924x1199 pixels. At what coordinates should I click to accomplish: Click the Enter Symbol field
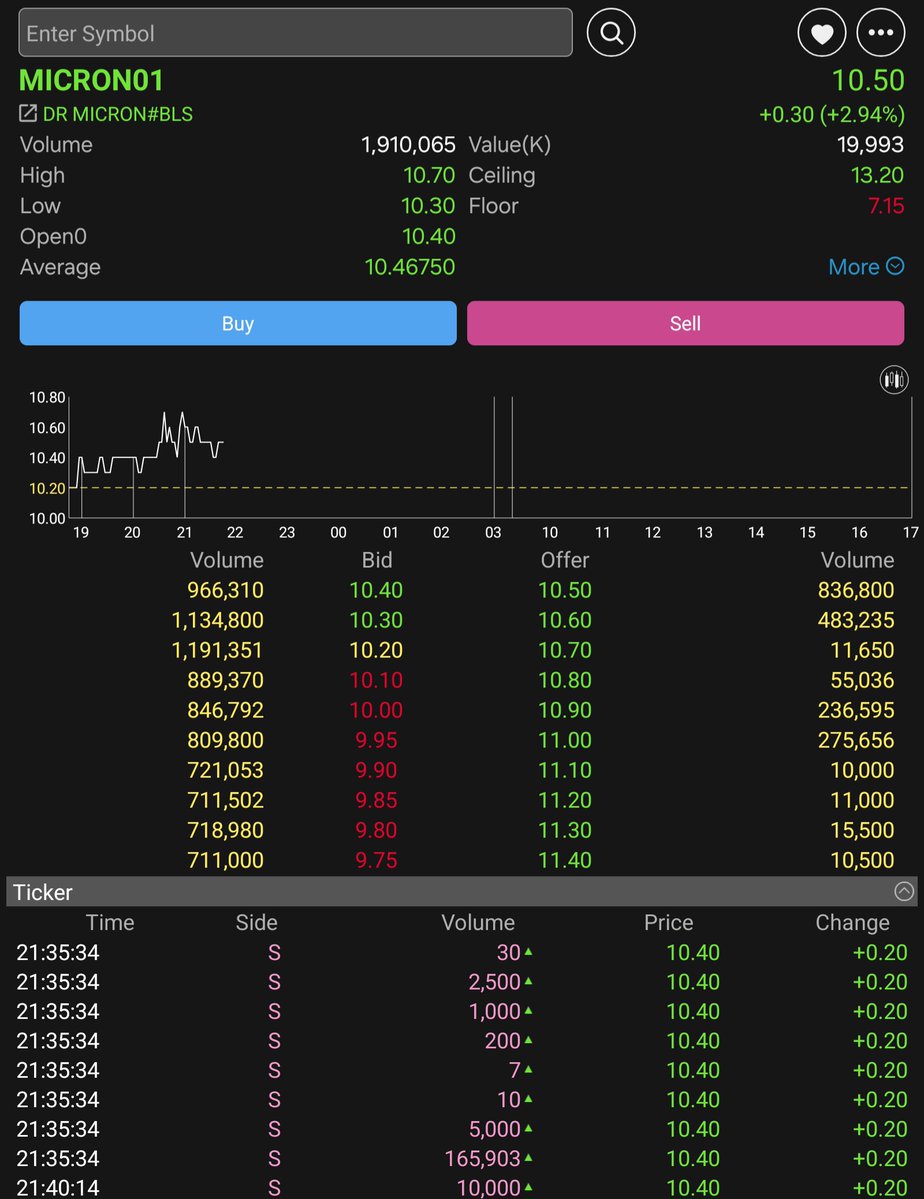(x=295, y=33)
